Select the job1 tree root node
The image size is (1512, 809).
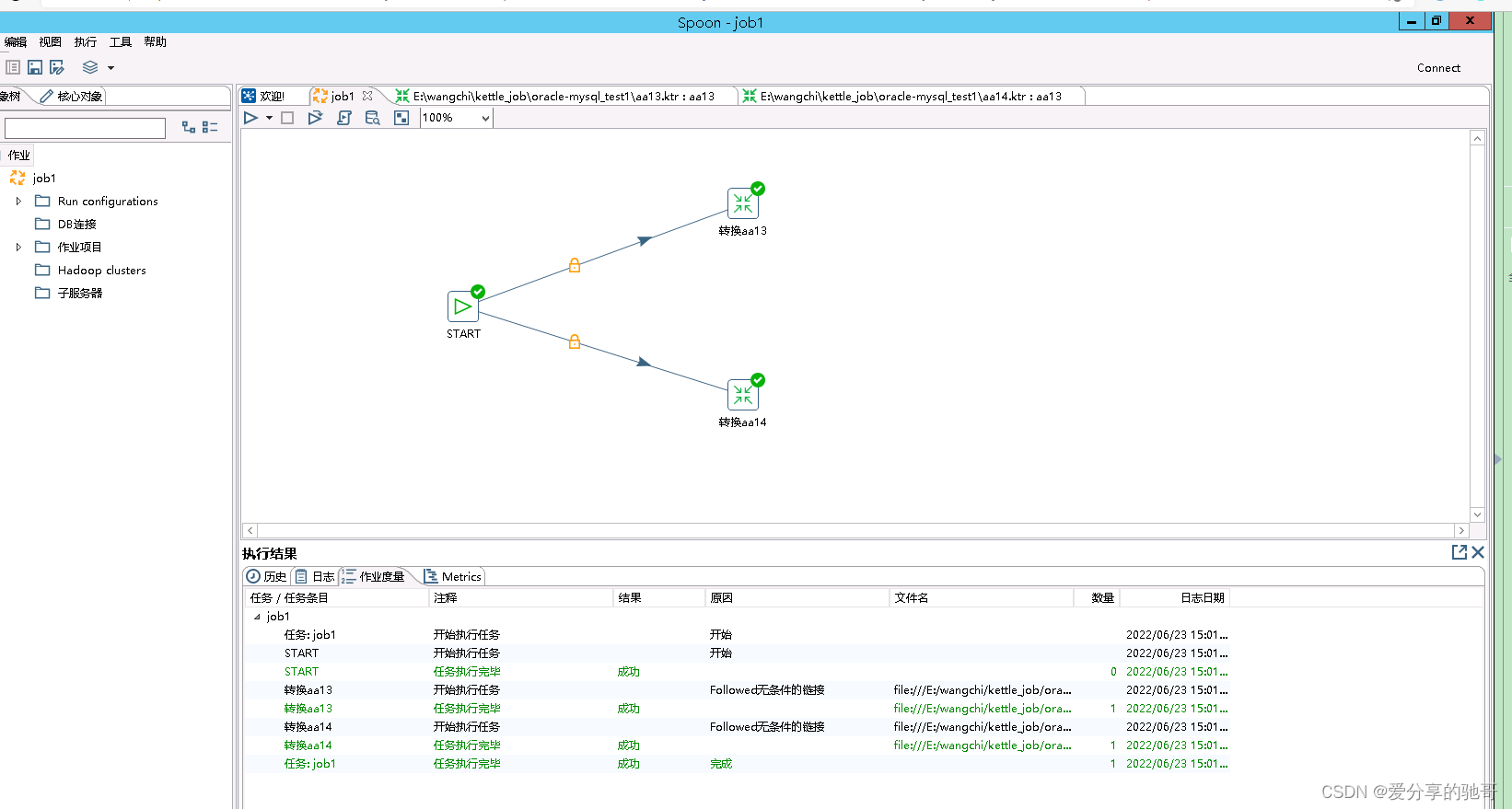coord(44,178)
